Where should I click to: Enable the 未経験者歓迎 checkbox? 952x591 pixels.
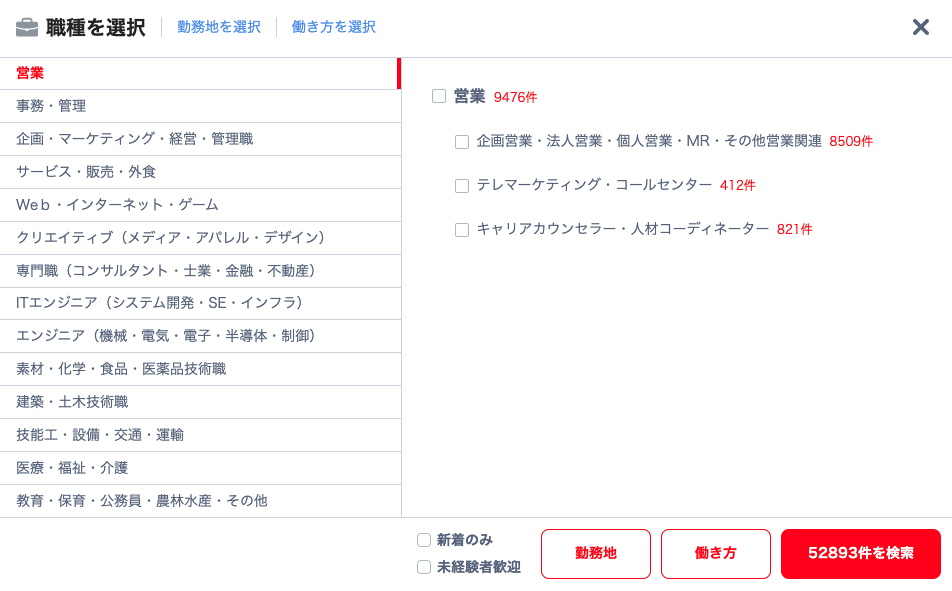(x=424, y=567)
